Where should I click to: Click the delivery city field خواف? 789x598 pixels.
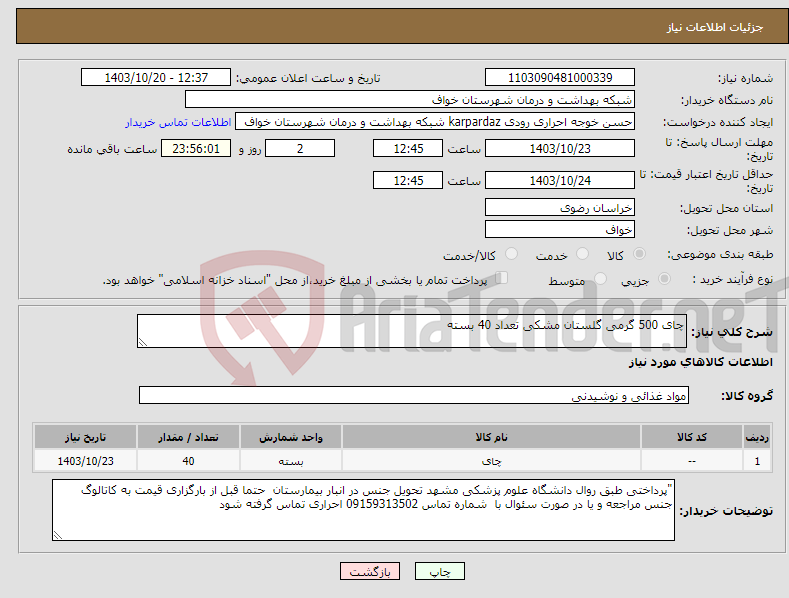pyautogui.click(x=560, y=230)
